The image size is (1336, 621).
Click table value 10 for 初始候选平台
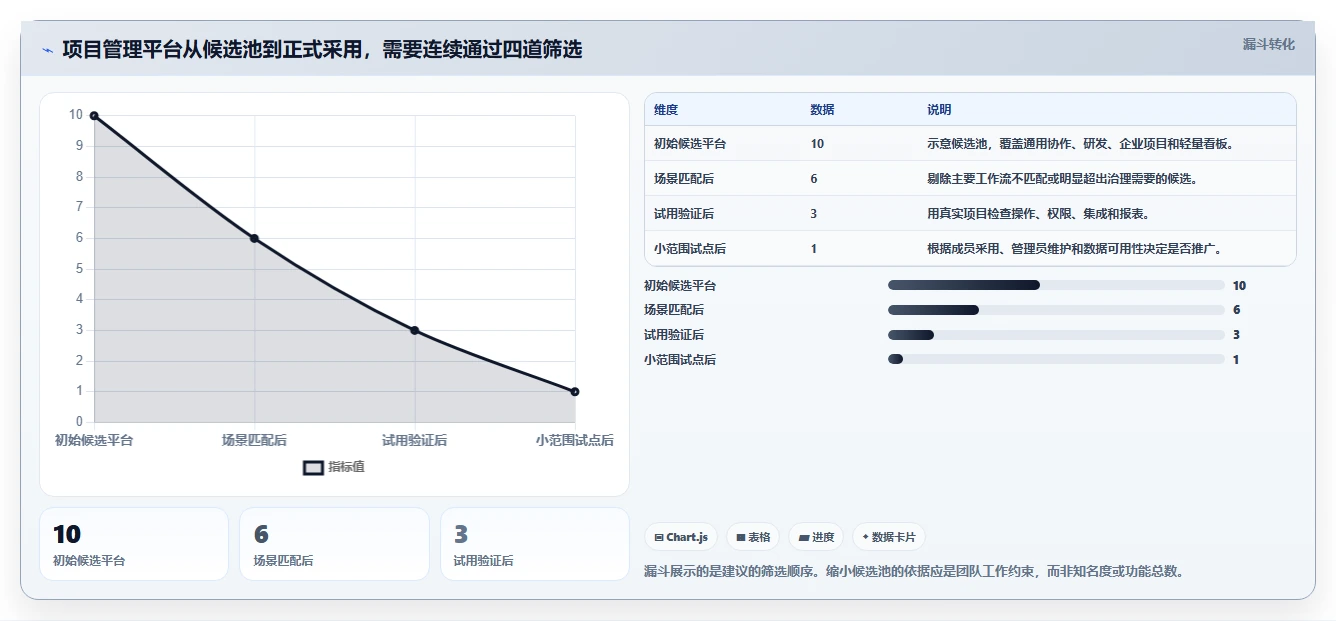[x=817, y=144]
